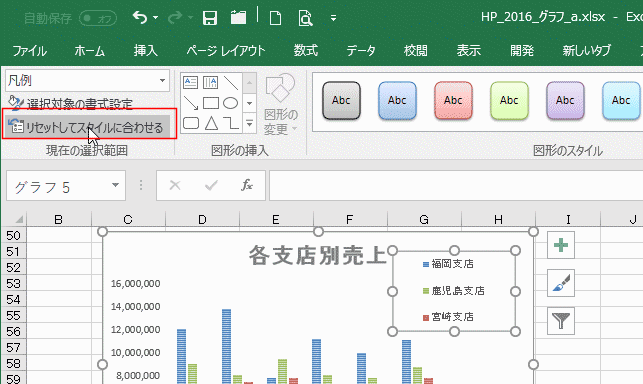The image size is (643, 384).
Task: Expand the 凡例 chart element dropdown
Action: click(x=162, y=80)
